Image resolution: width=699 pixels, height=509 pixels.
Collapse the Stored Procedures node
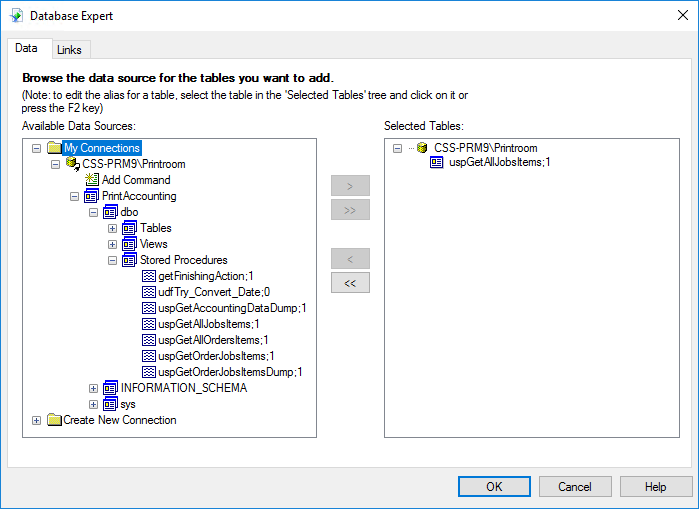click(112, 260)
